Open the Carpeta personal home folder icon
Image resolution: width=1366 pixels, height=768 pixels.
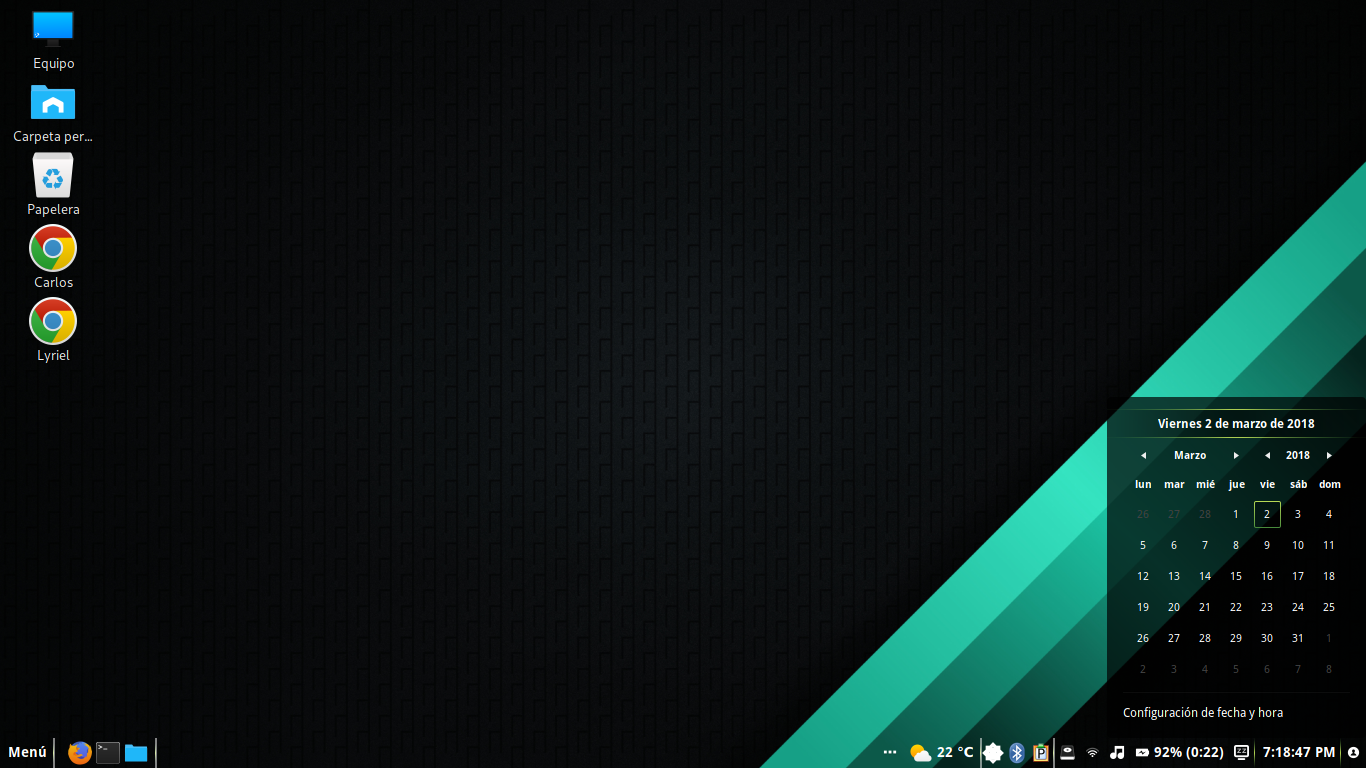pos(53,112)
